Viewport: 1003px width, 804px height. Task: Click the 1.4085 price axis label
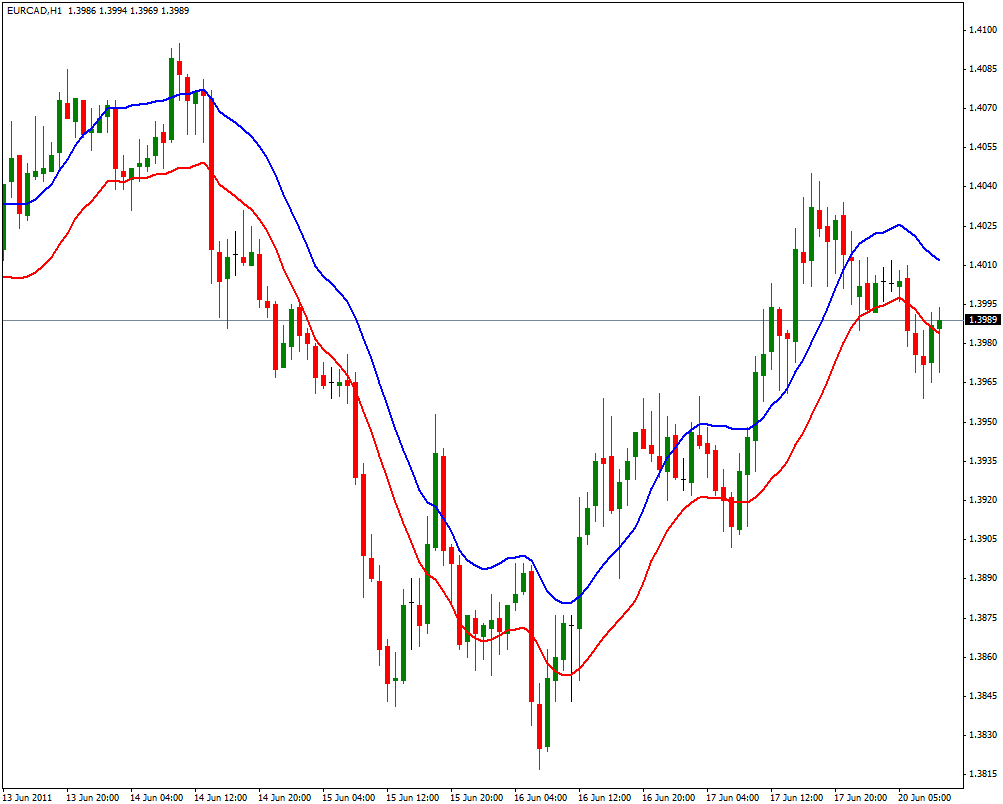click(x=983, y=68)
